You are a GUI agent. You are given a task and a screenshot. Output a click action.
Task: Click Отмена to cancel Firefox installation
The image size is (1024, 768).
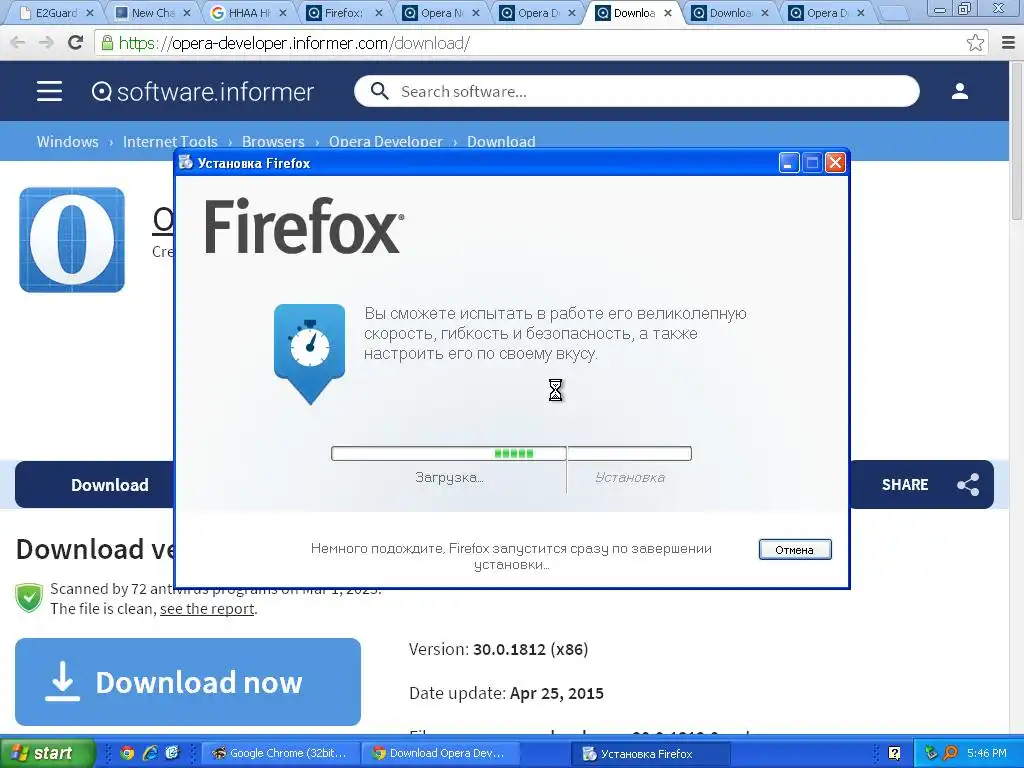pos(795,549)
